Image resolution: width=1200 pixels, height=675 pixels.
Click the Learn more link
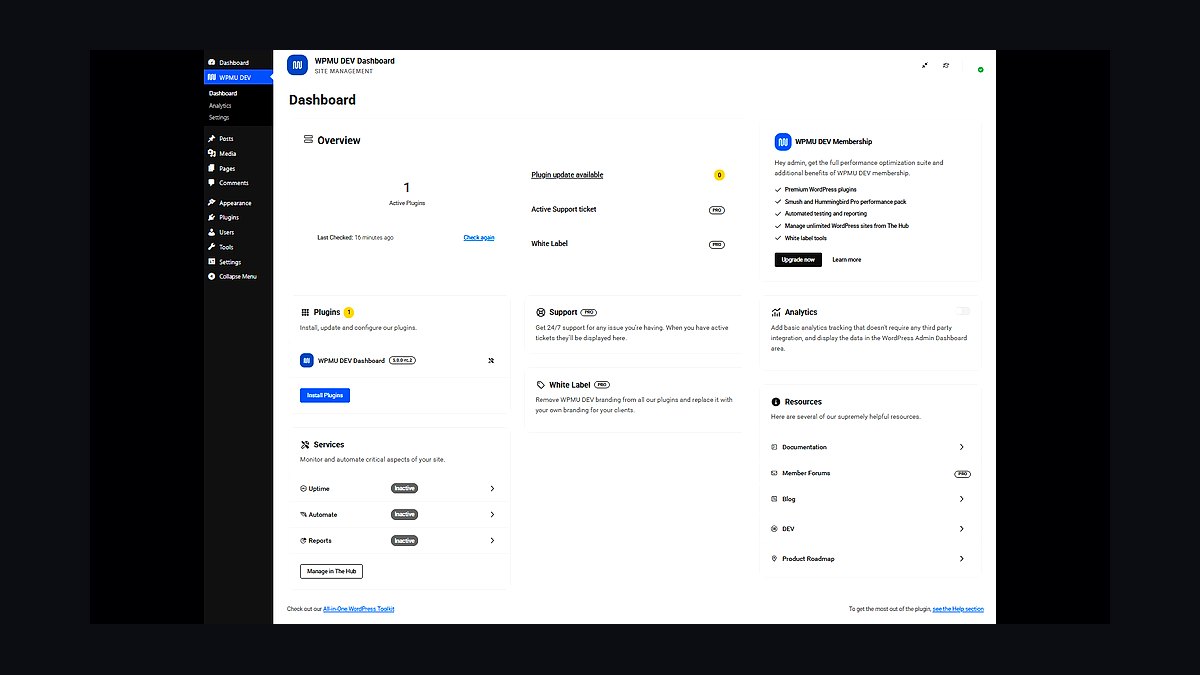[846, 260]
